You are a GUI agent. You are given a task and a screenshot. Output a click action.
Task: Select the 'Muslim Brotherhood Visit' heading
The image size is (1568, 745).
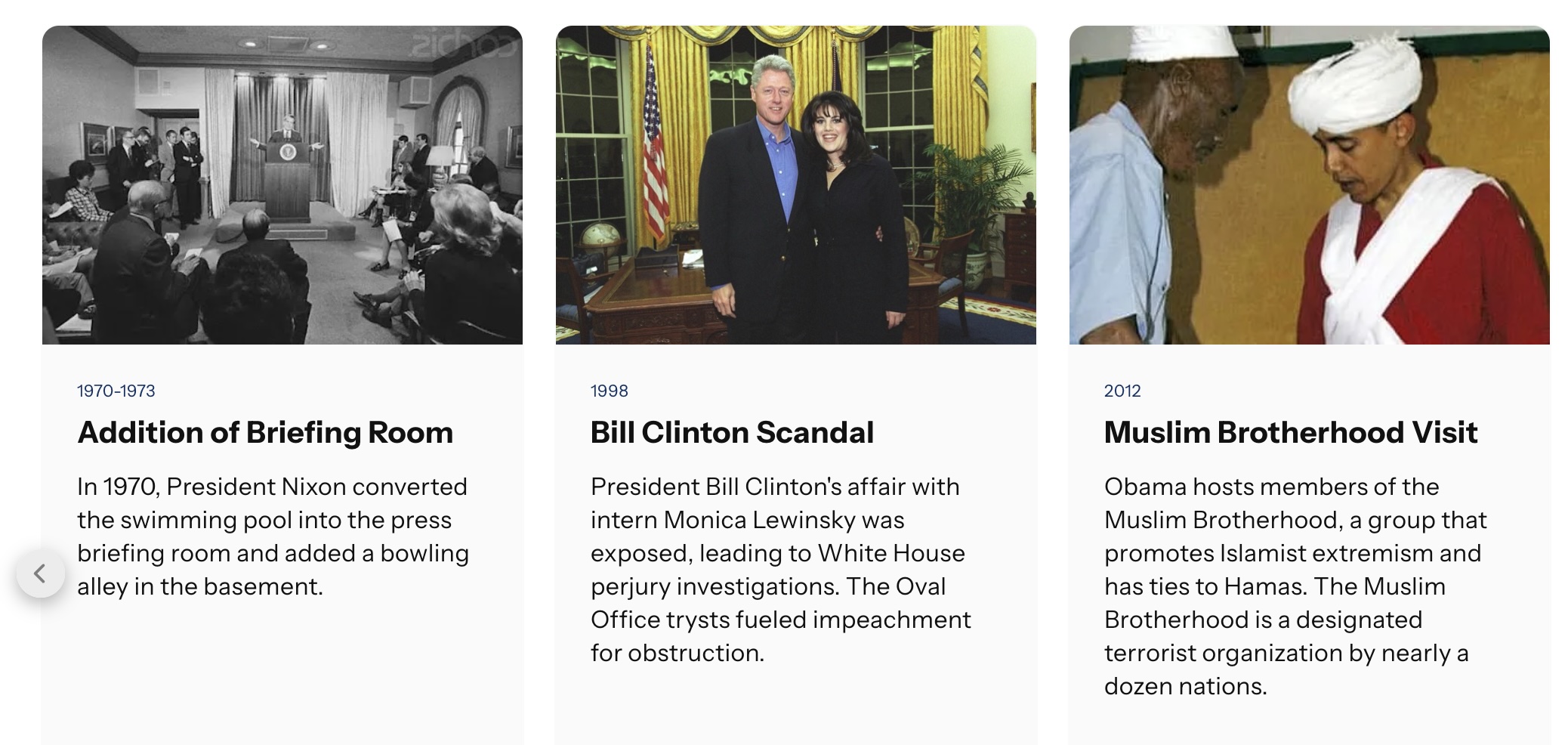[x=1290, y=432]
